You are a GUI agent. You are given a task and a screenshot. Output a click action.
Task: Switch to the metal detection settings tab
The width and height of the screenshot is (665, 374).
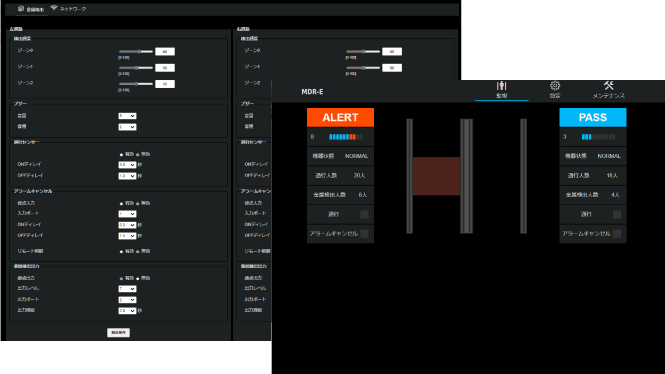click(31, 9)
